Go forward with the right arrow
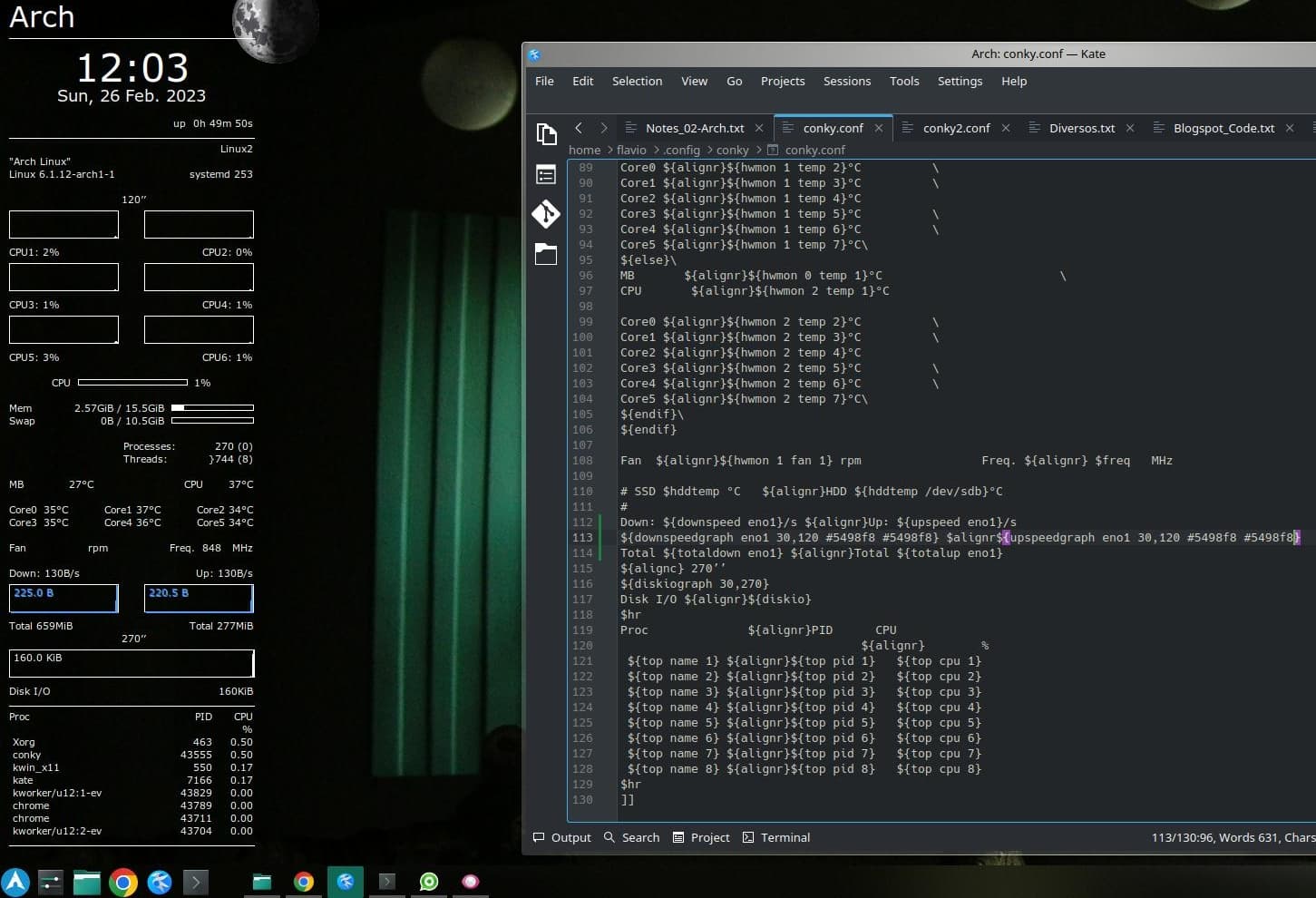 pos(604,128)
